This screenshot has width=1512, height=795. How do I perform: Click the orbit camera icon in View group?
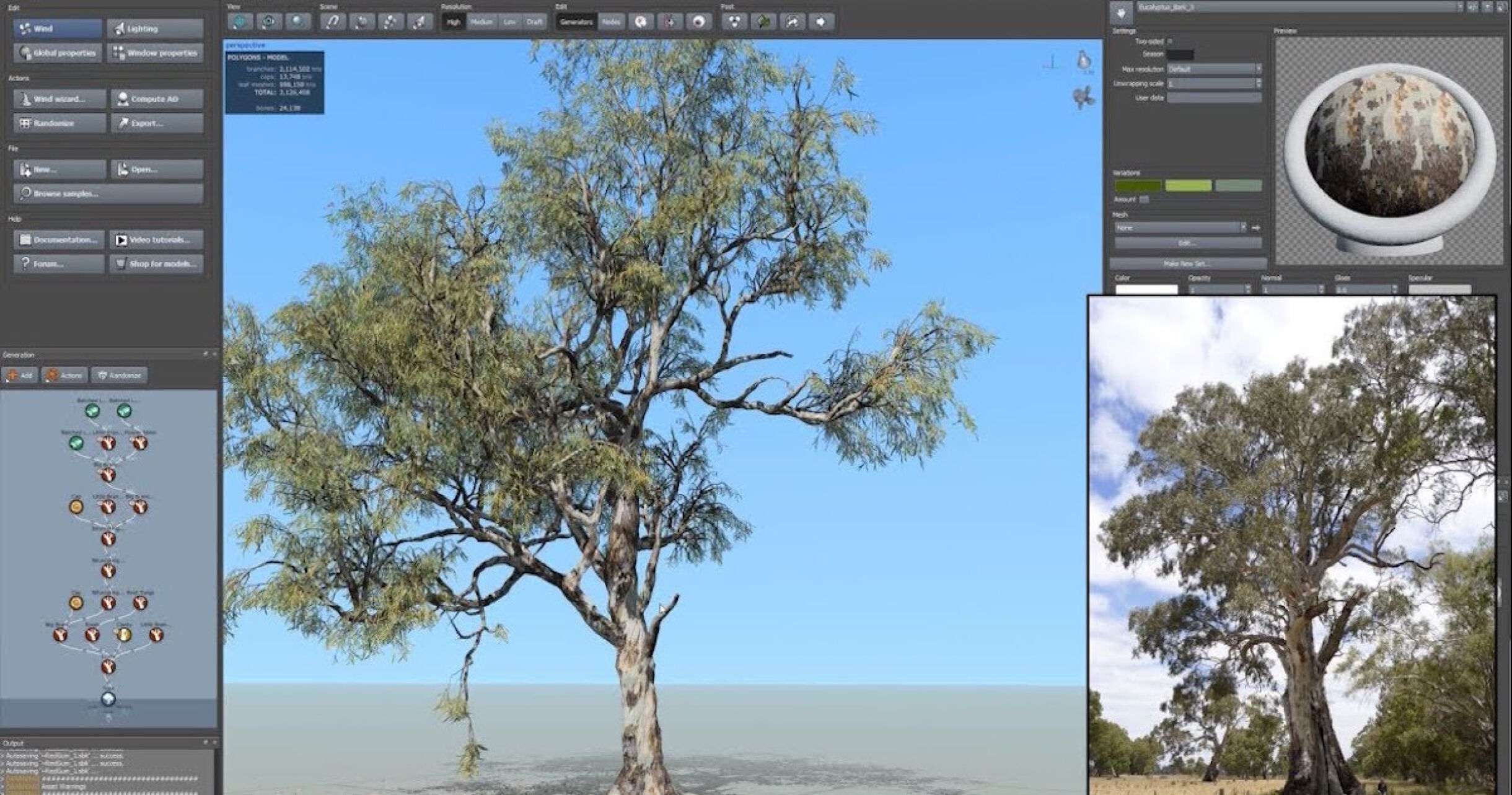(269, 22)
